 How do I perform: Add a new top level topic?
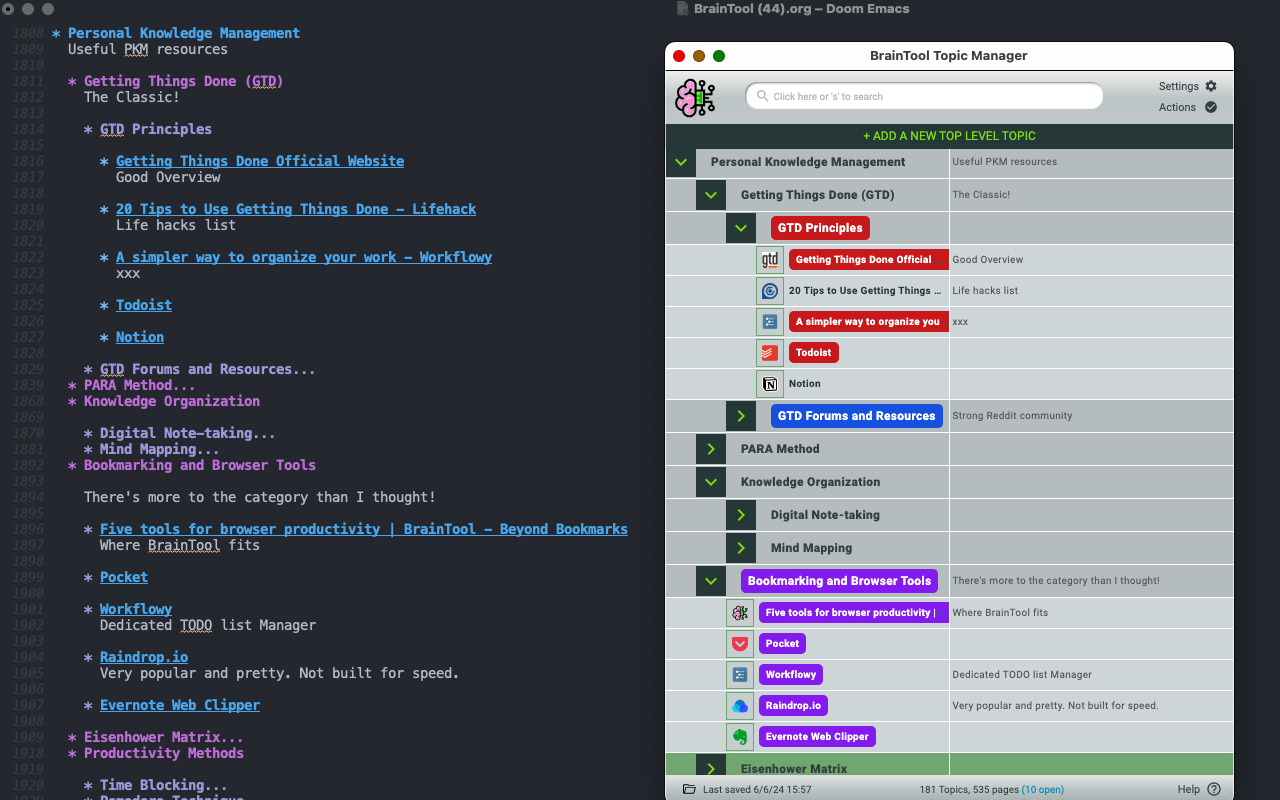(949, 136)
